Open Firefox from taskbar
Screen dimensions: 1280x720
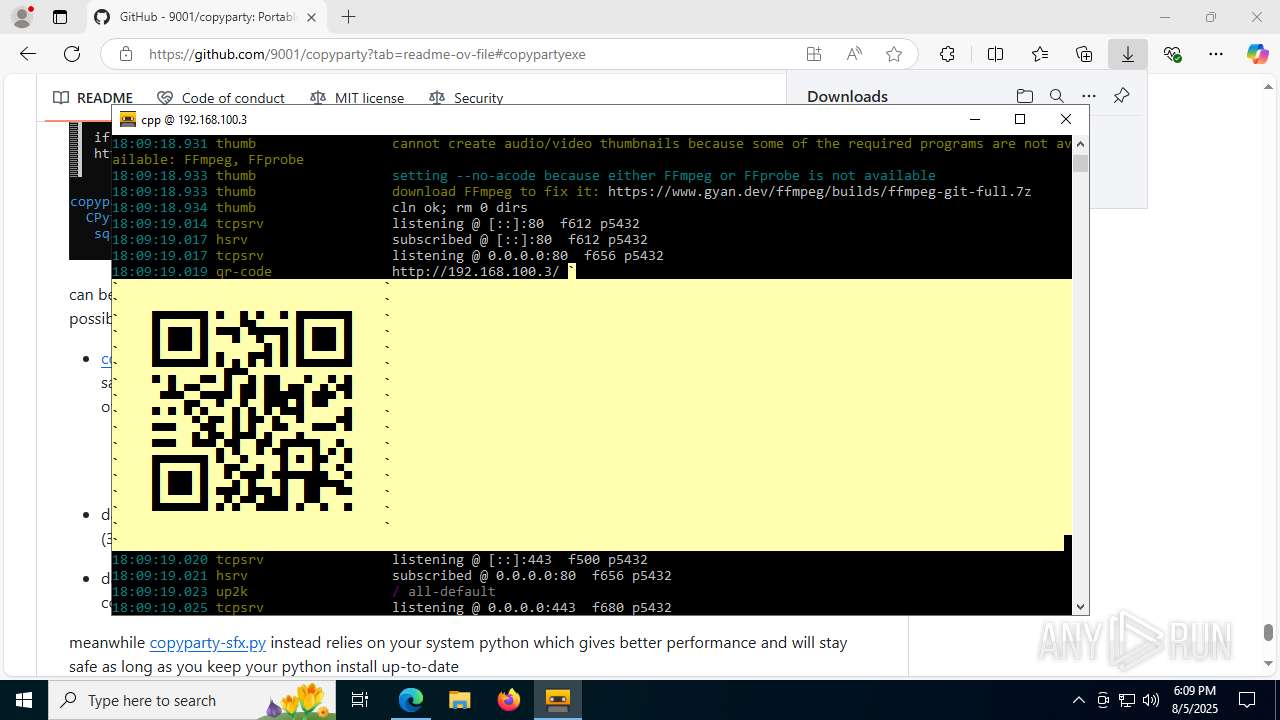click(508, 700)
